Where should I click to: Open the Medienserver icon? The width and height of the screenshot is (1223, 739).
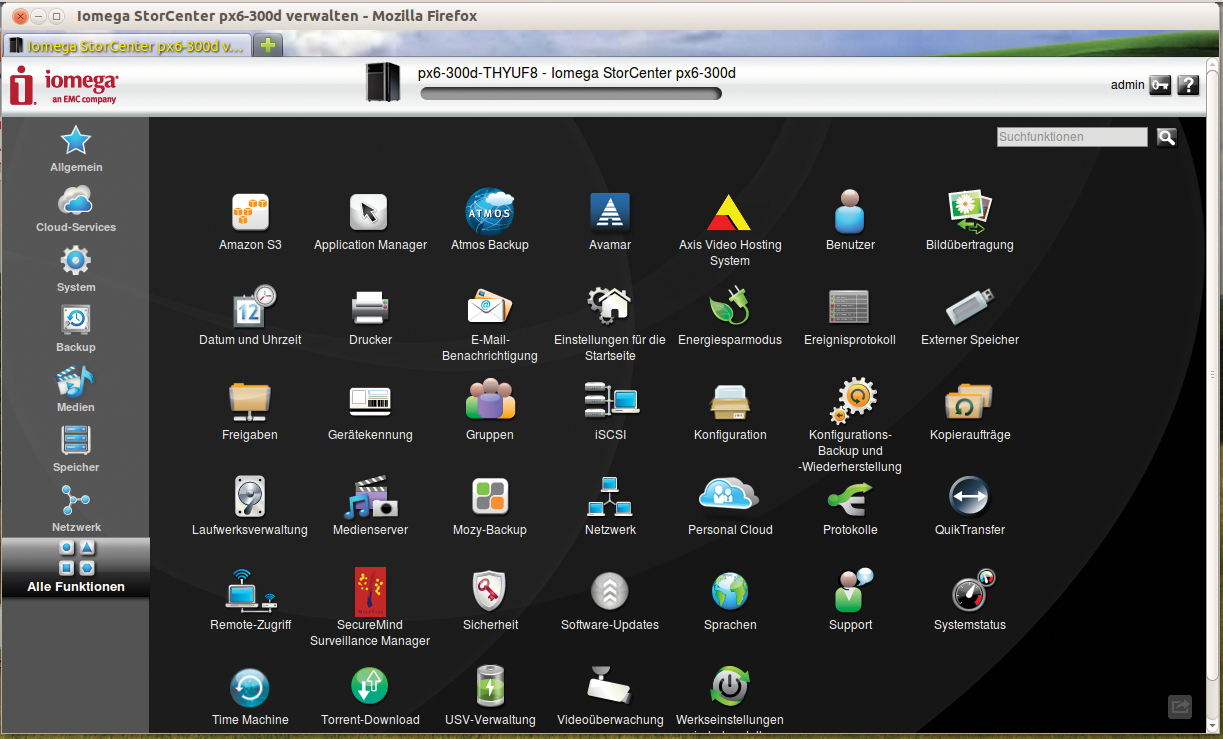(x=370, y=498)
